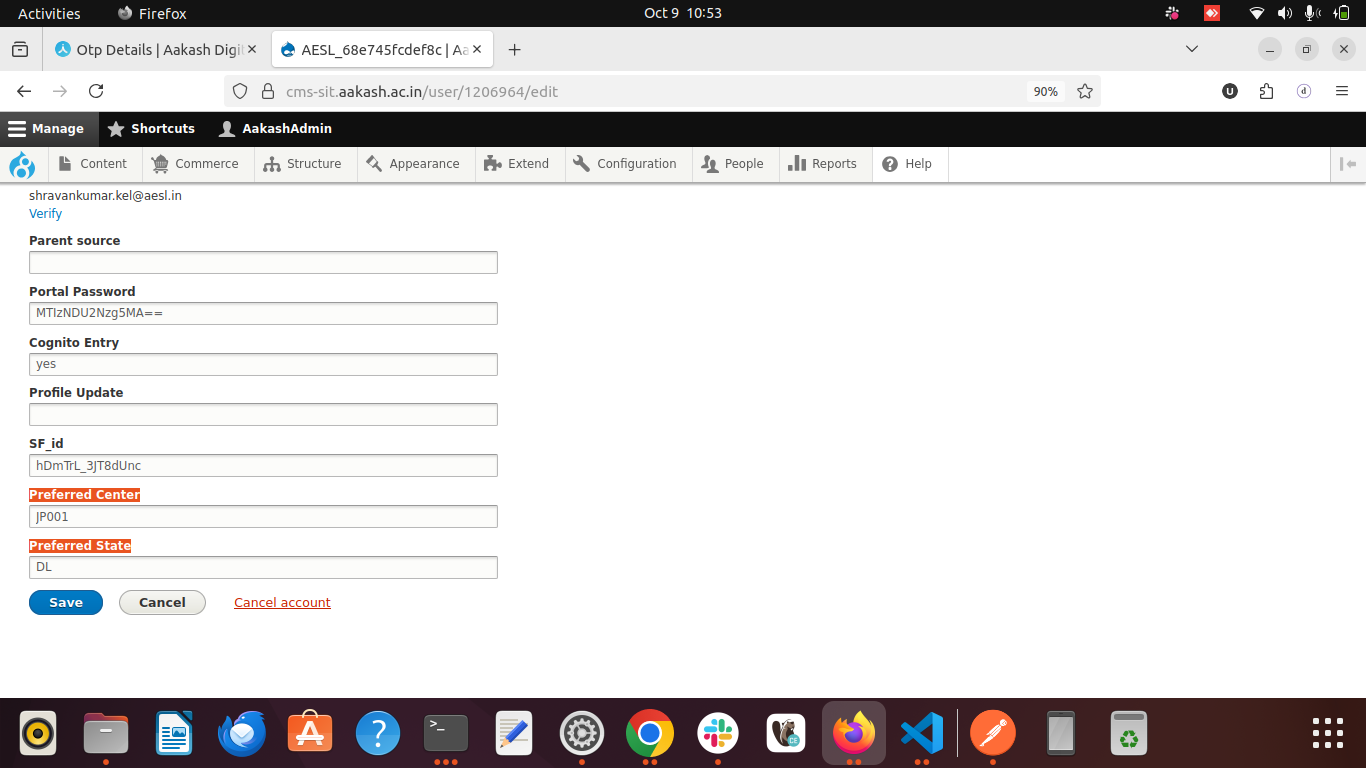Click the Cancel account link

pos(282,602)
